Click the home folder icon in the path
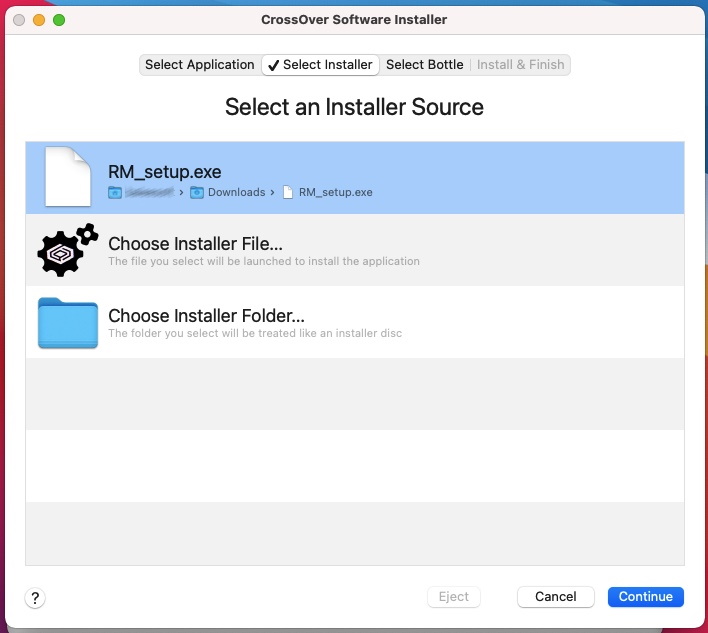 (115, 192)
